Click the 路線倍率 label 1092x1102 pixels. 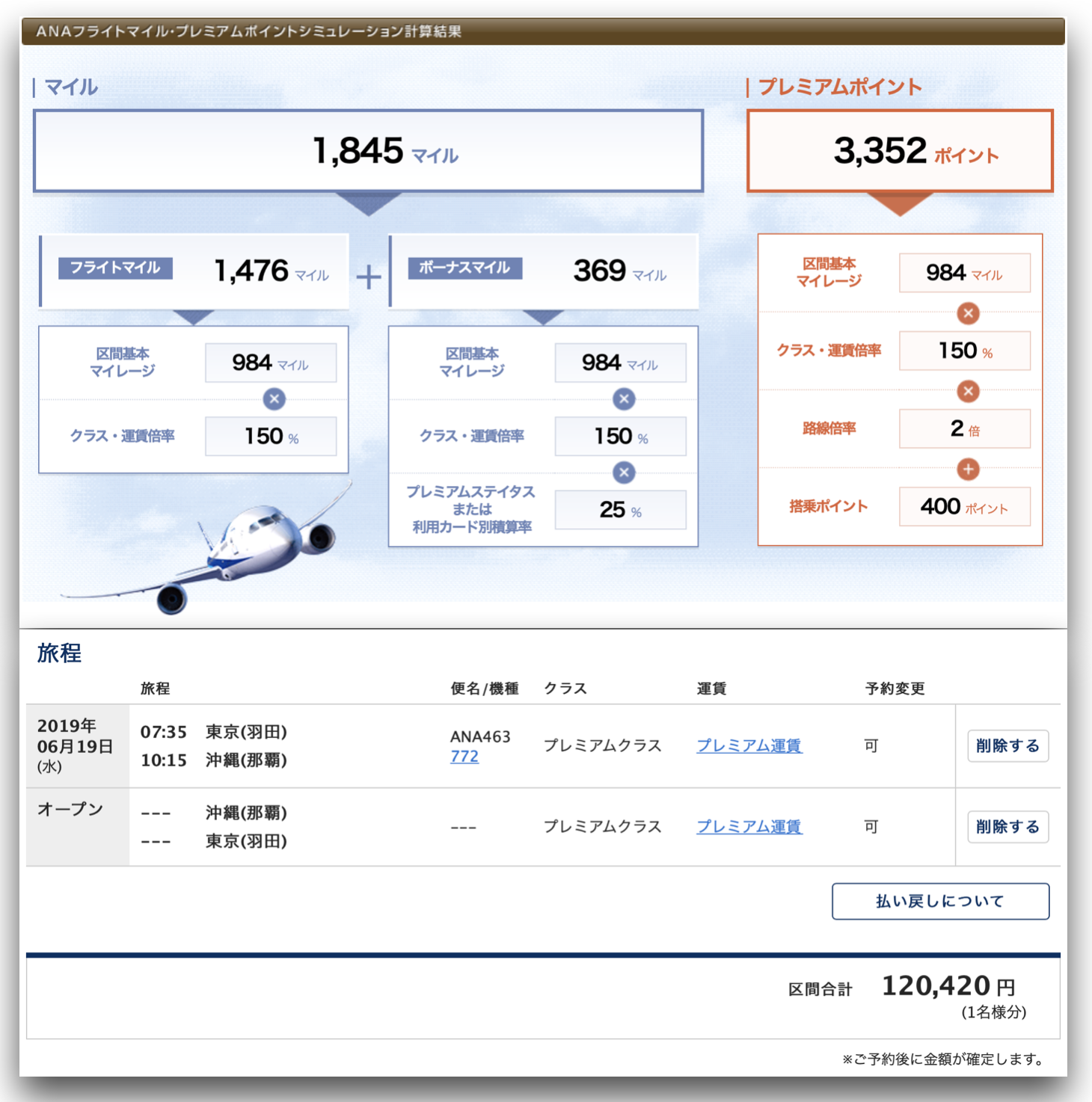pos(829,428)
